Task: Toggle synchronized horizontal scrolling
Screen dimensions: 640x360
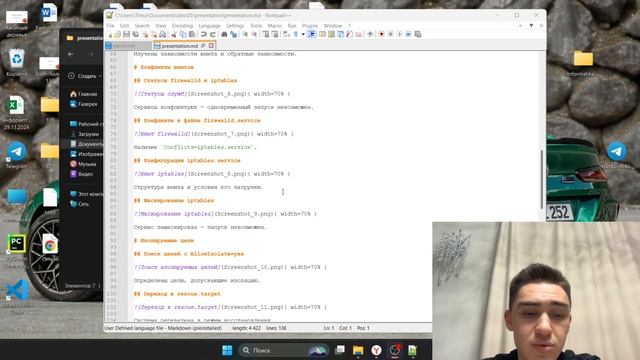Action: coord(275,34)
